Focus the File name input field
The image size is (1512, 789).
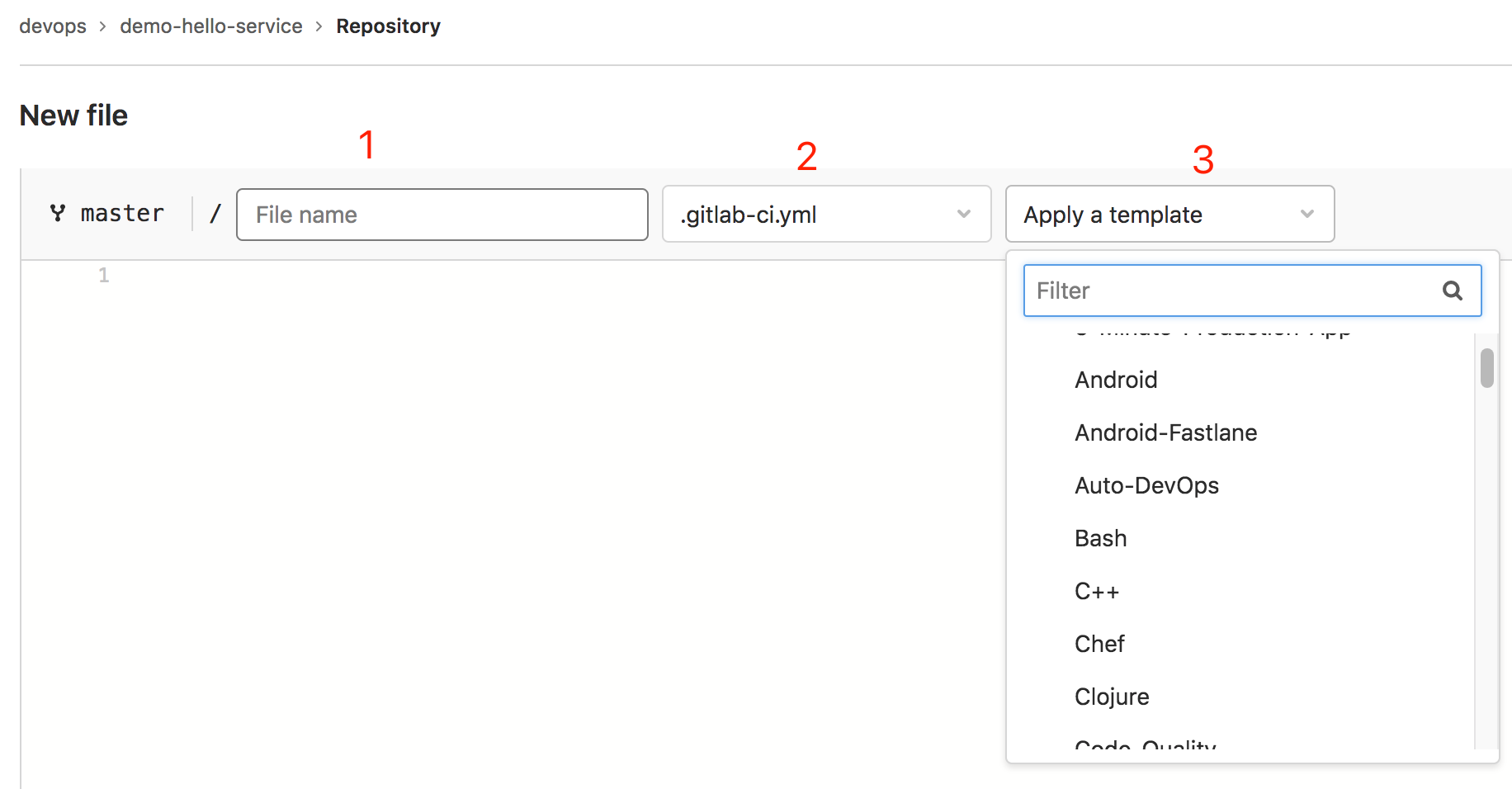(x=442, y=215)
